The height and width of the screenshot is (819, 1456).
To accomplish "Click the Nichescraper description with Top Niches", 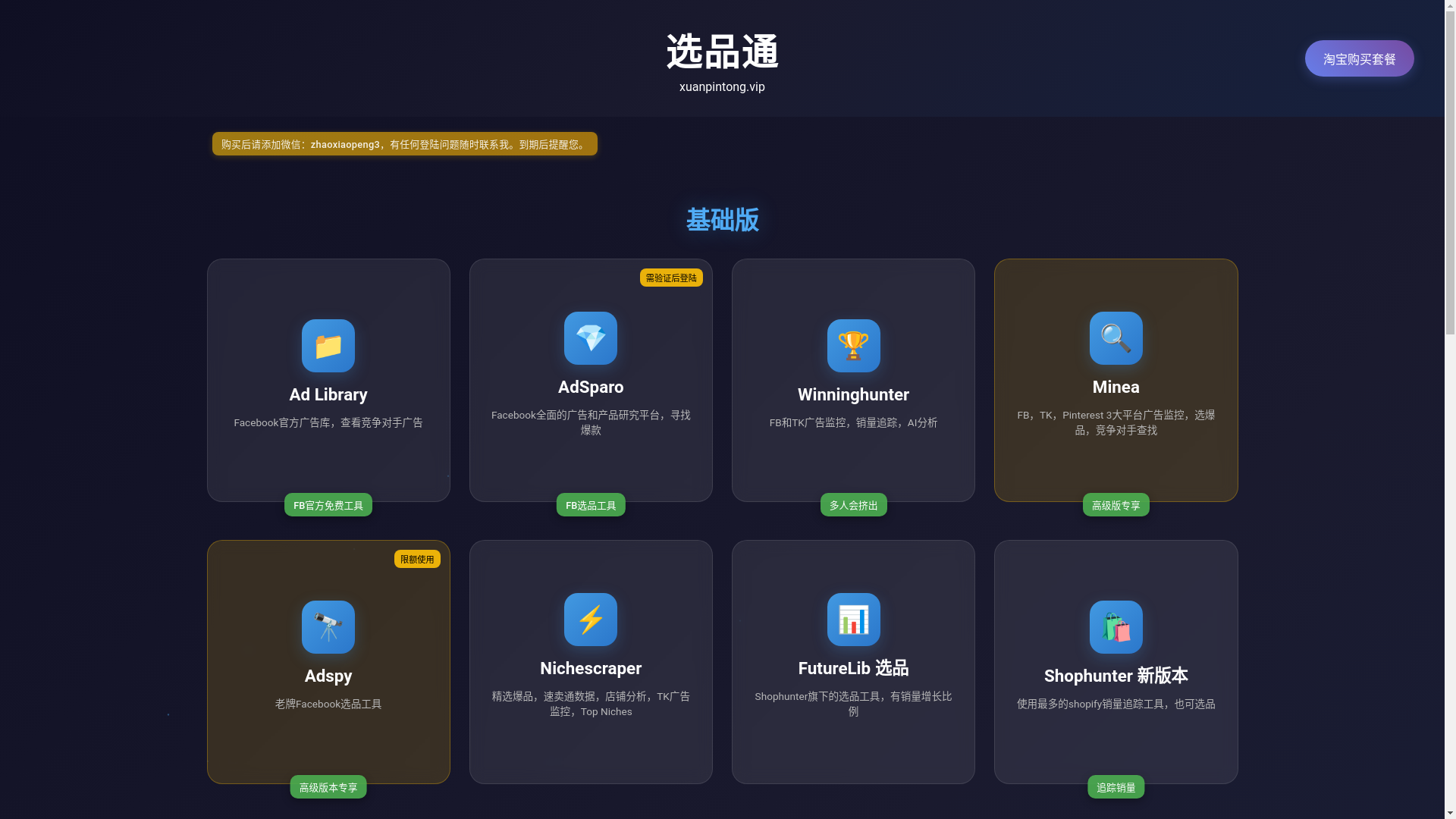I will (x=591, y=704).
